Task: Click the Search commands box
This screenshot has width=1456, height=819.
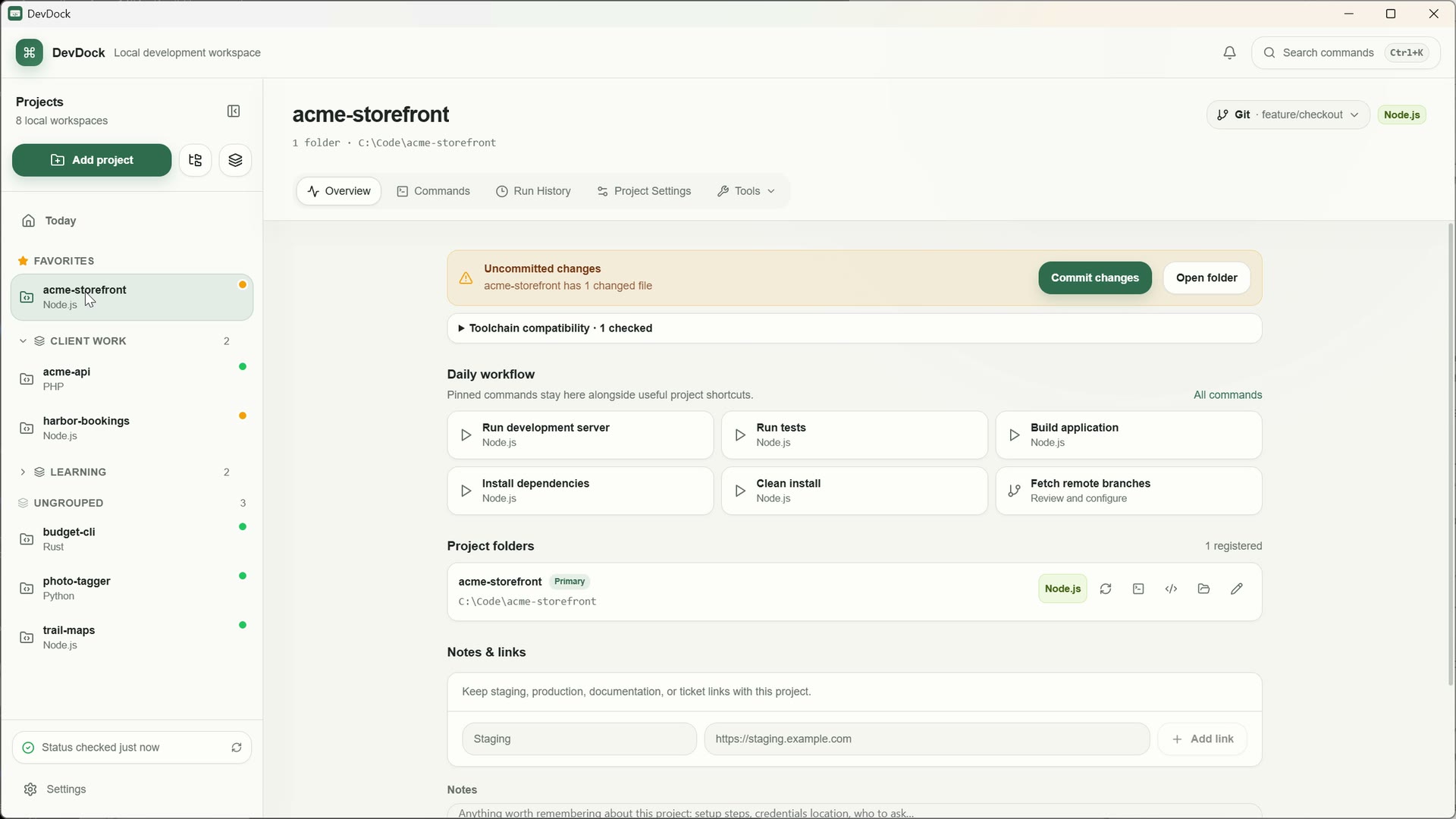Action: coord(1346,52)
